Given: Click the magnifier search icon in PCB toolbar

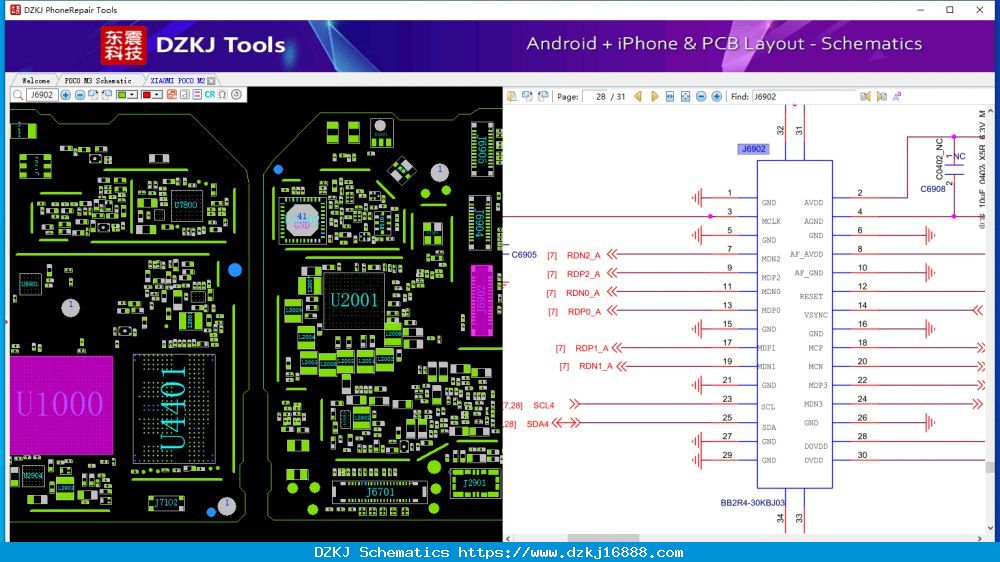Looking at the screenshot, I should [18, 94].
